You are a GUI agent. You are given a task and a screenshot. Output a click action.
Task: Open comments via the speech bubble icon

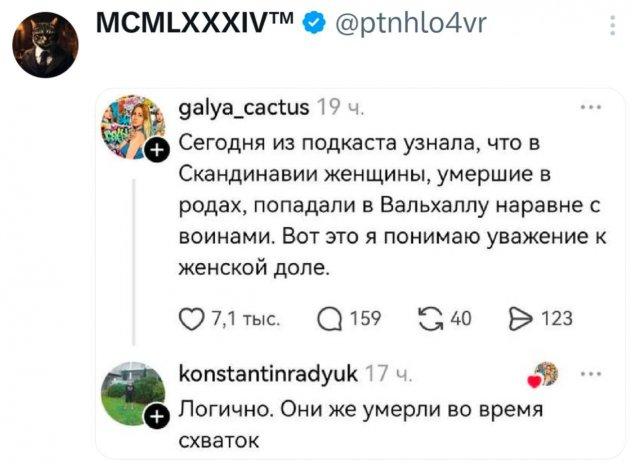pos(328,318)
